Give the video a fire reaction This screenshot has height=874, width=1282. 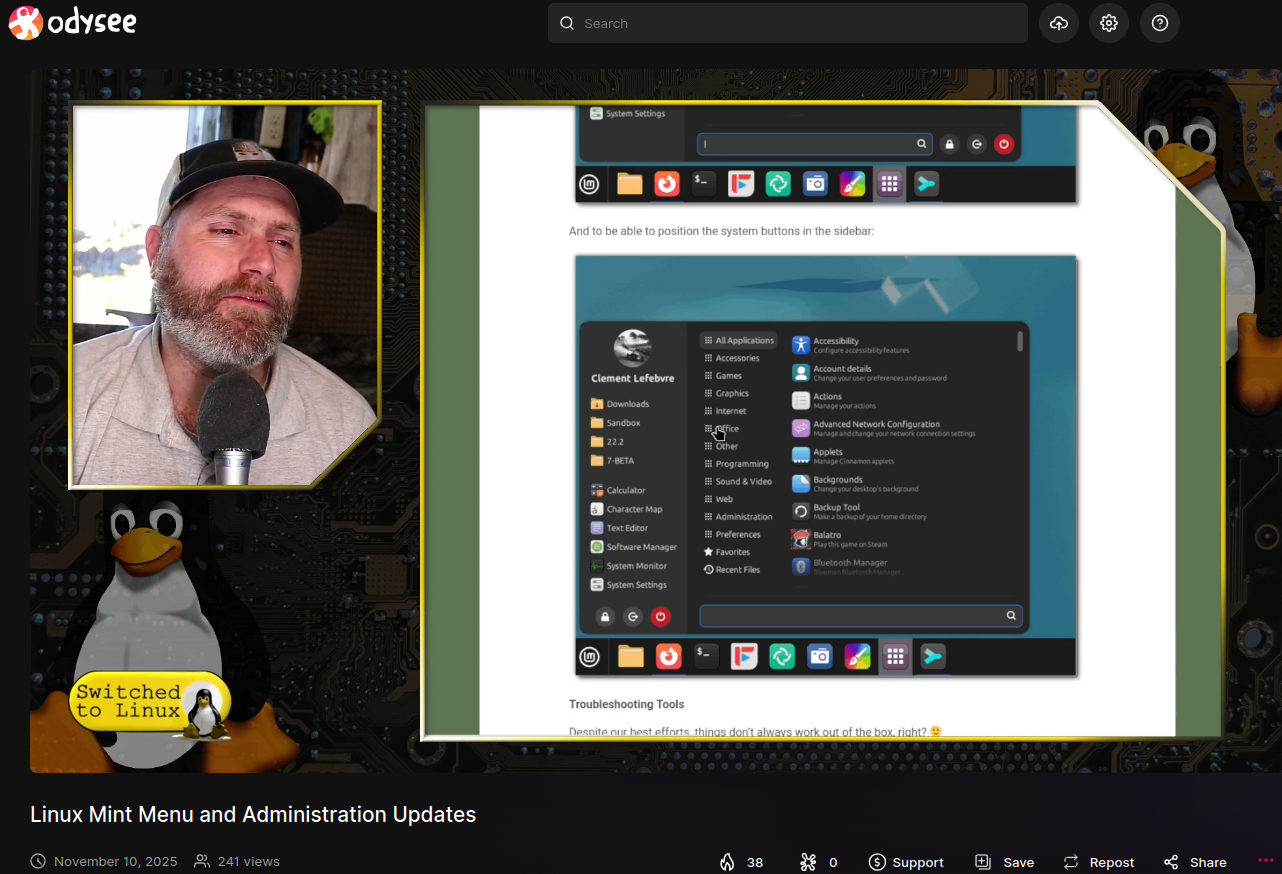pos(741,862)
